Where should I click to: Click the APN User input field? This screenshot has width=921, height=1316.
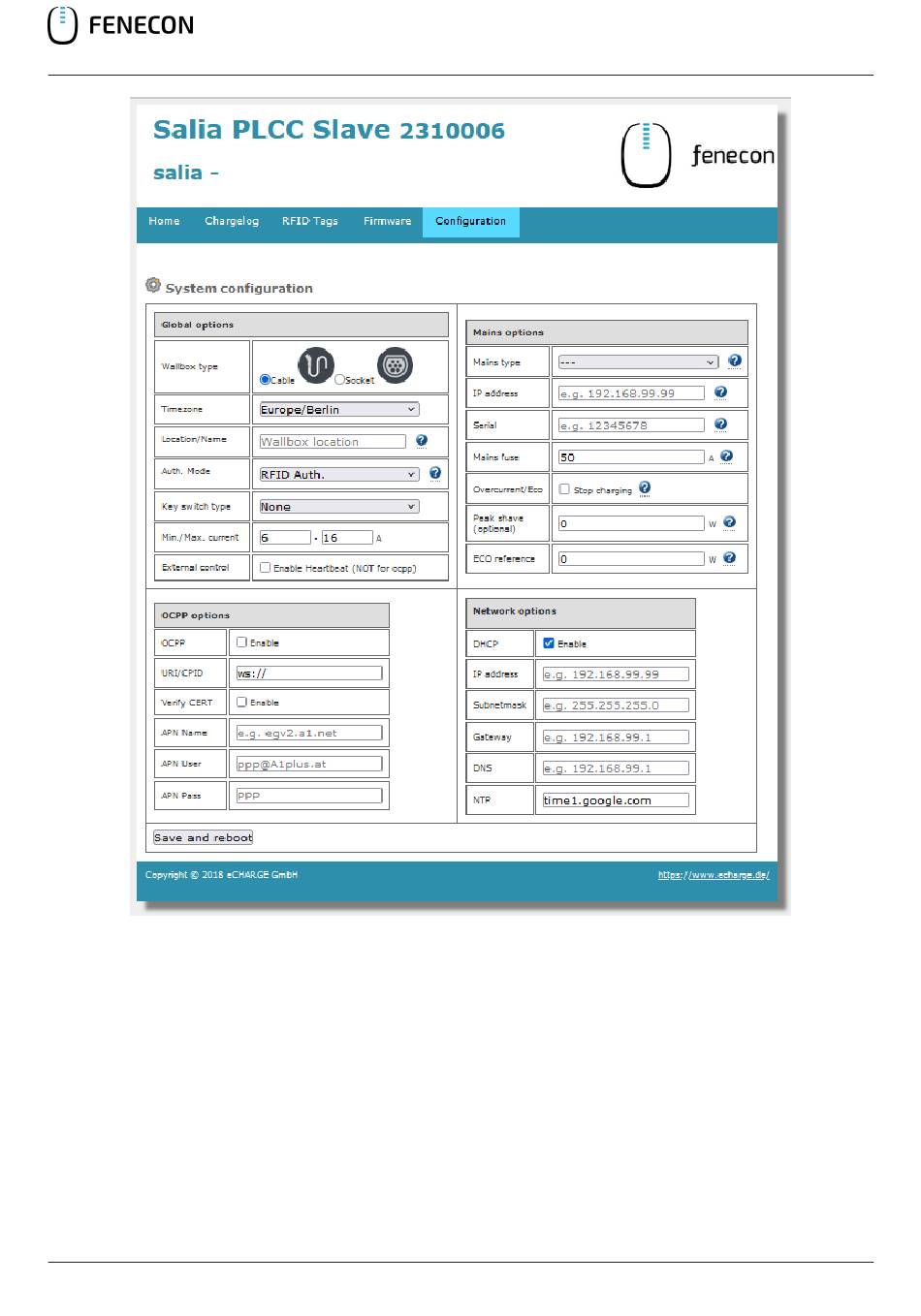pyautogui.click(x=309, y=765)
